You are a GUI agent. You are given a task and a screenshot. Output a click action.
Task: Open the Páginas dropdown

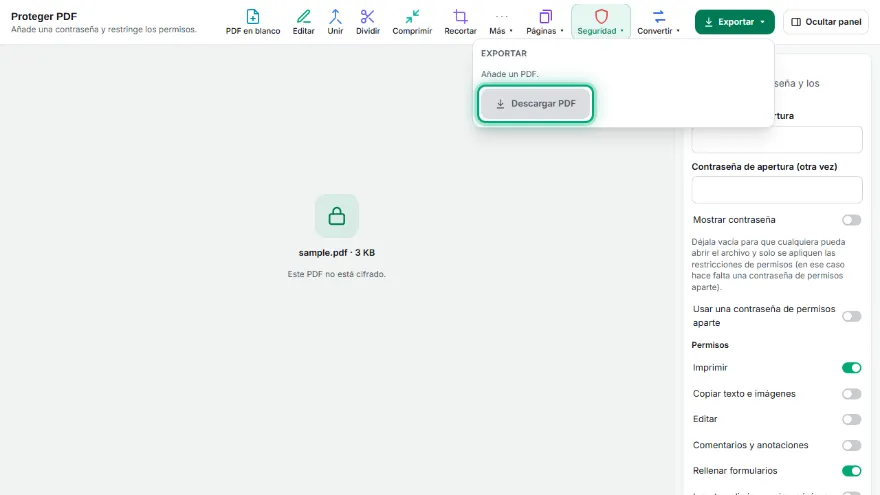point(544,22)
